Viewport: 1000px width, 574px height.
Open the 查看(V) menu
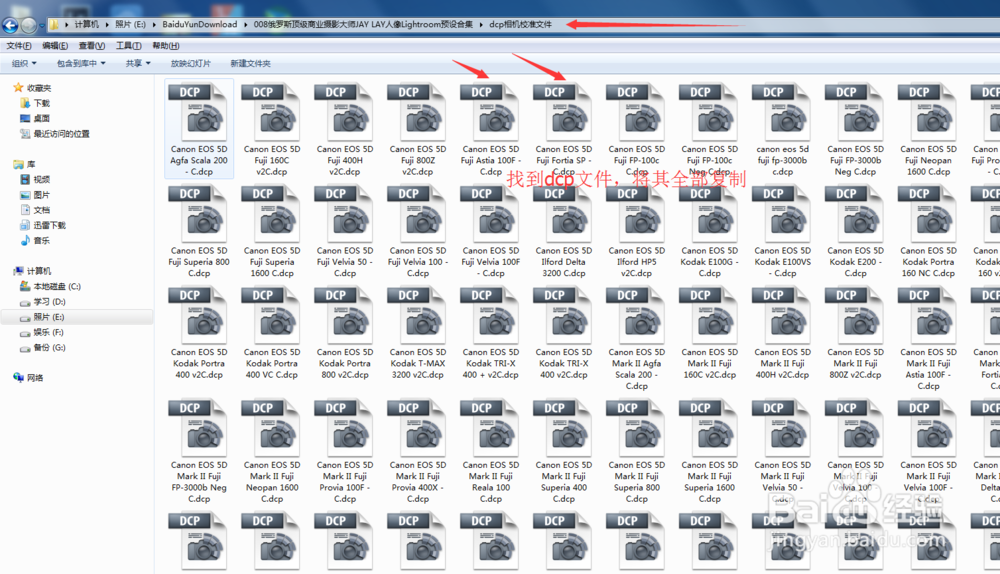click(92, 46)
